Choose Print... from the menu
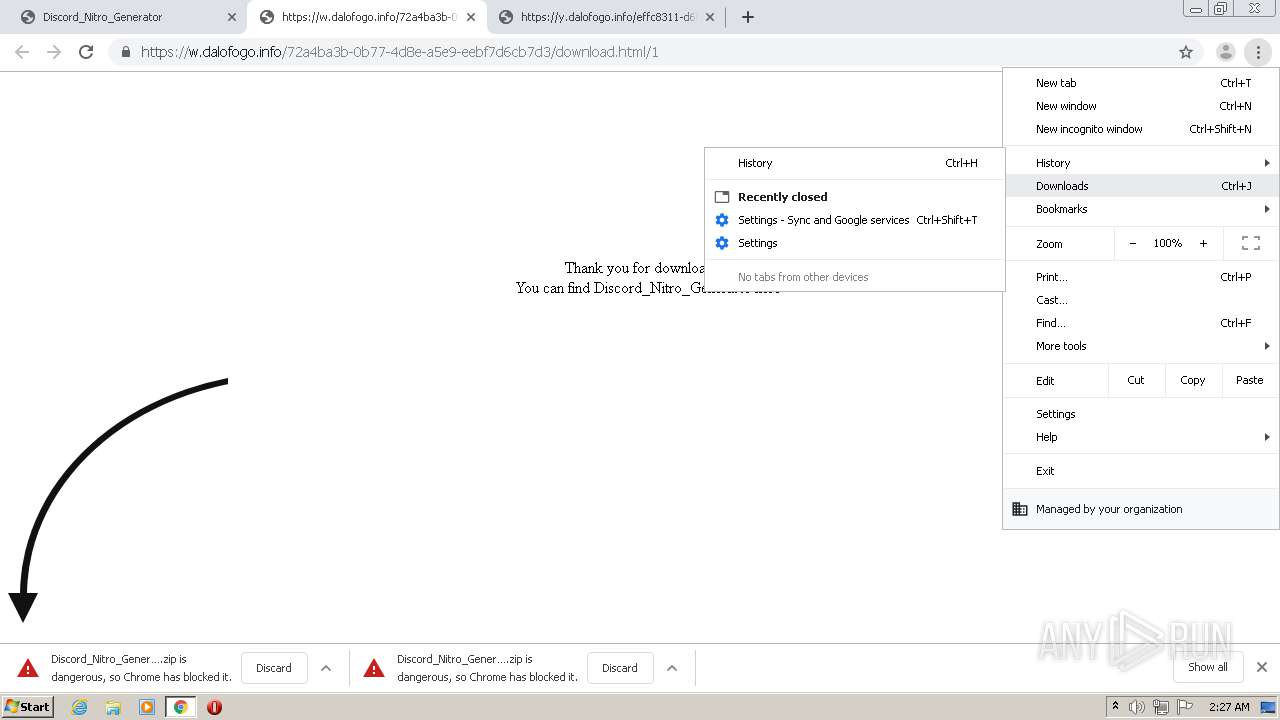Image resolution: width=1280 pixels, height=720 pixels. pos(1141,277)
